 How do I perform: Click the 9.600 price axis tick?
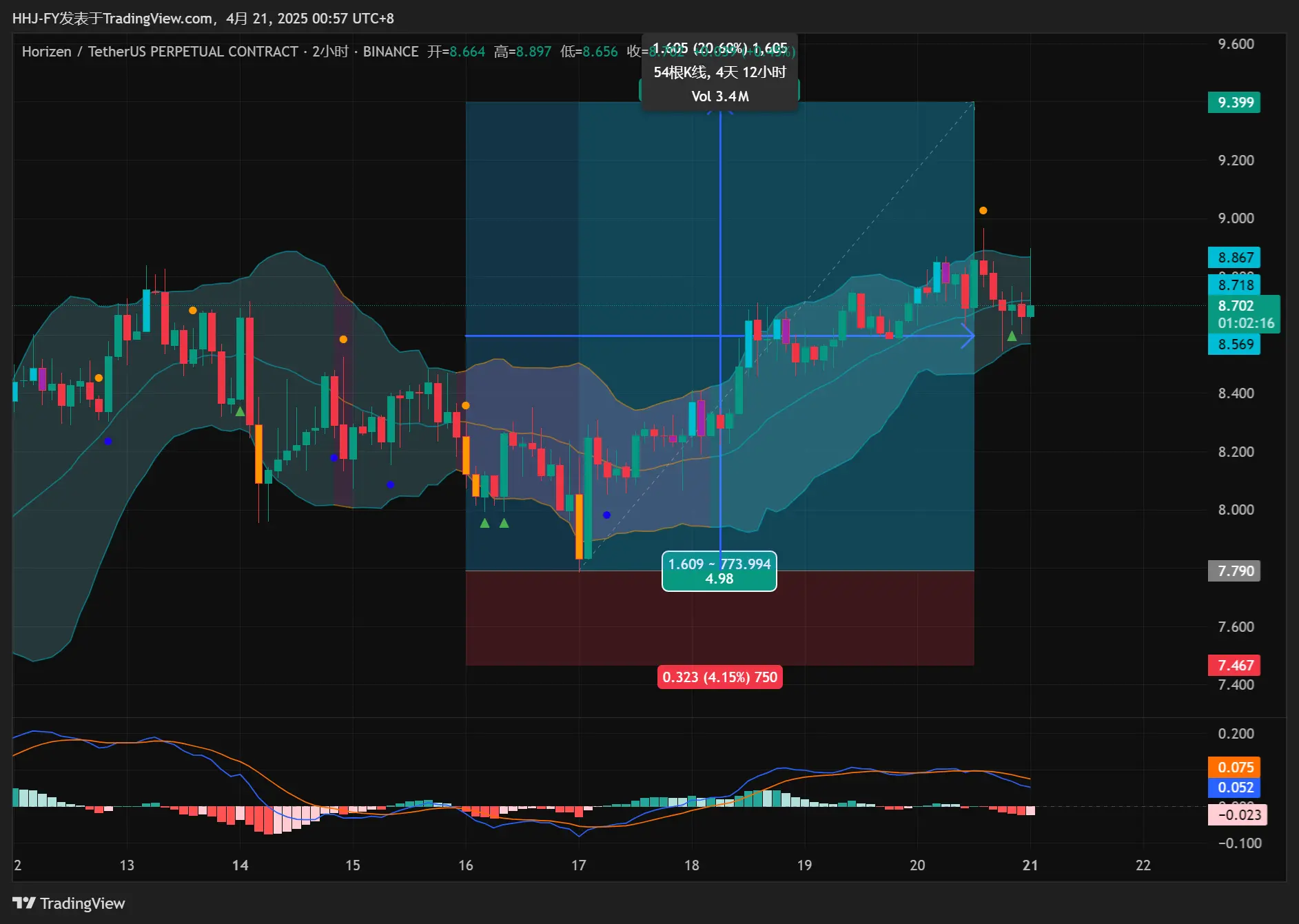click(1236, 44)
